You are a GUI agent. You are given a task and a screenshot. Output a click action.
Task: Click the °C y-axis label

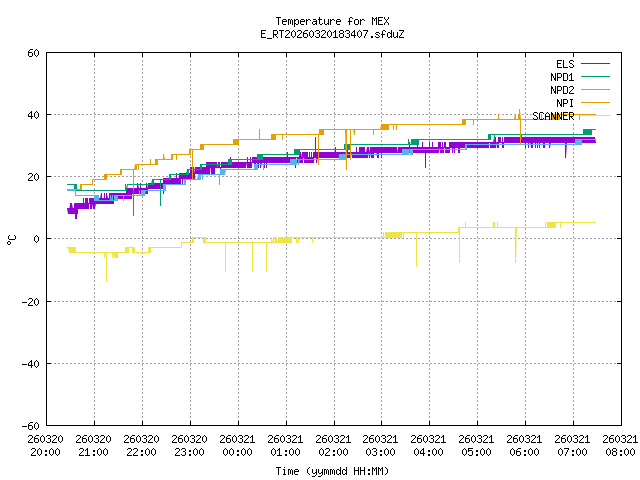pos(11,239)
